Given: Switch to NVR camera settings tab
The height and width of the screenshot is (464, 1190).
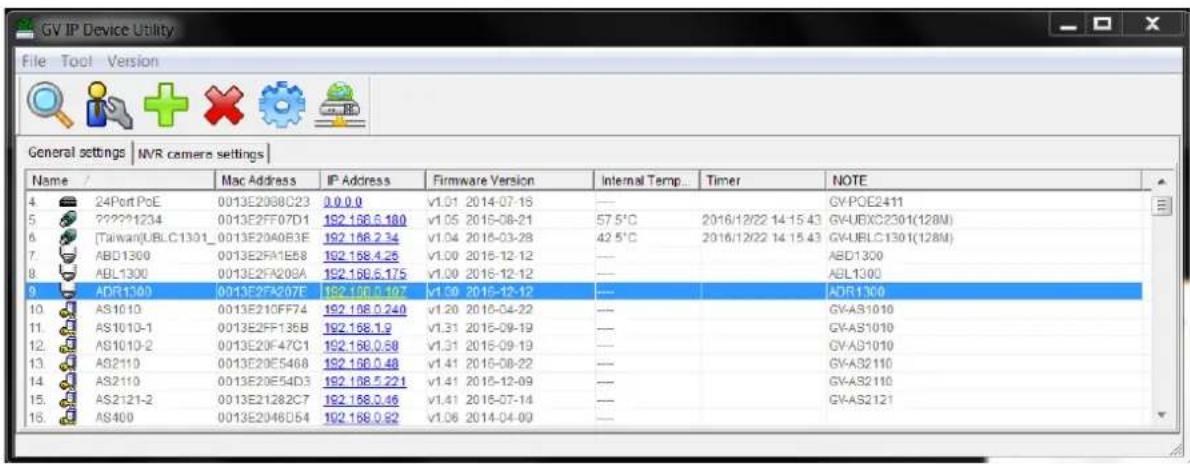Looking at the screenshot, I should [x=202, y=154].
